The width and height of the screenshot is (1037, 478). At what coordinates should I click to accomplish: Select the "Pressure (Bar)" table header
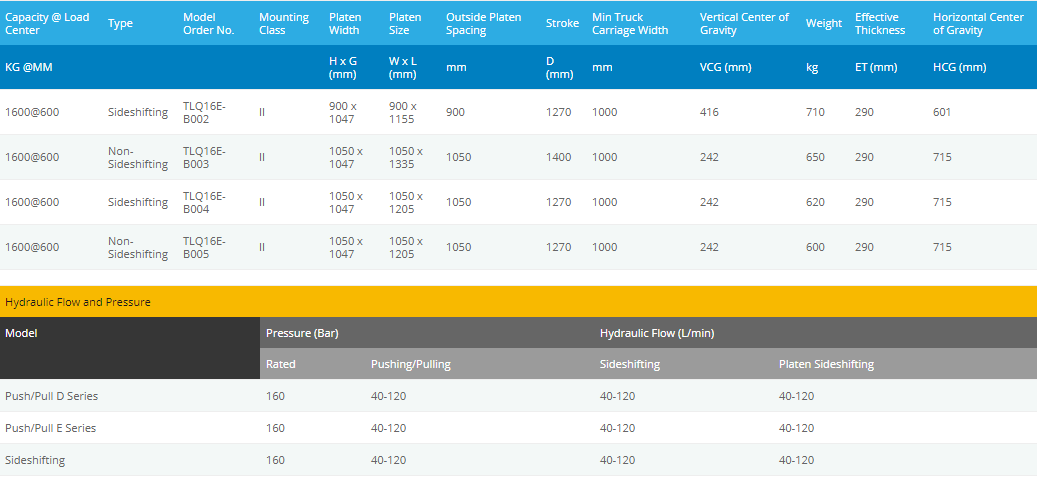click(302, 333)
